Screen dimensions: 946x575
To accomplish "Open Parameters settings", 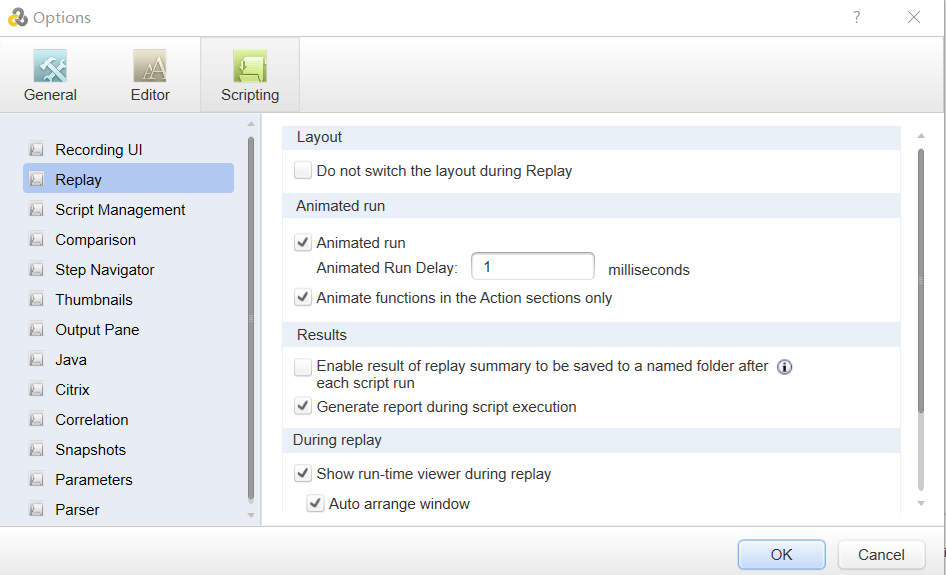I will point(129,480).
